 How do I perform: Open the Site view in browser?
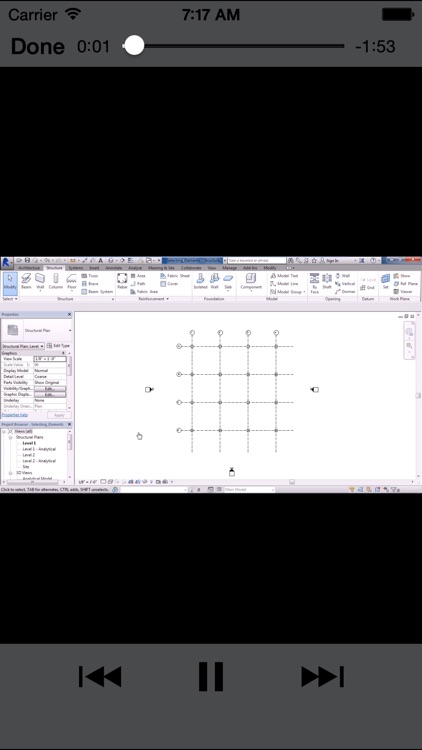point(26,467)
